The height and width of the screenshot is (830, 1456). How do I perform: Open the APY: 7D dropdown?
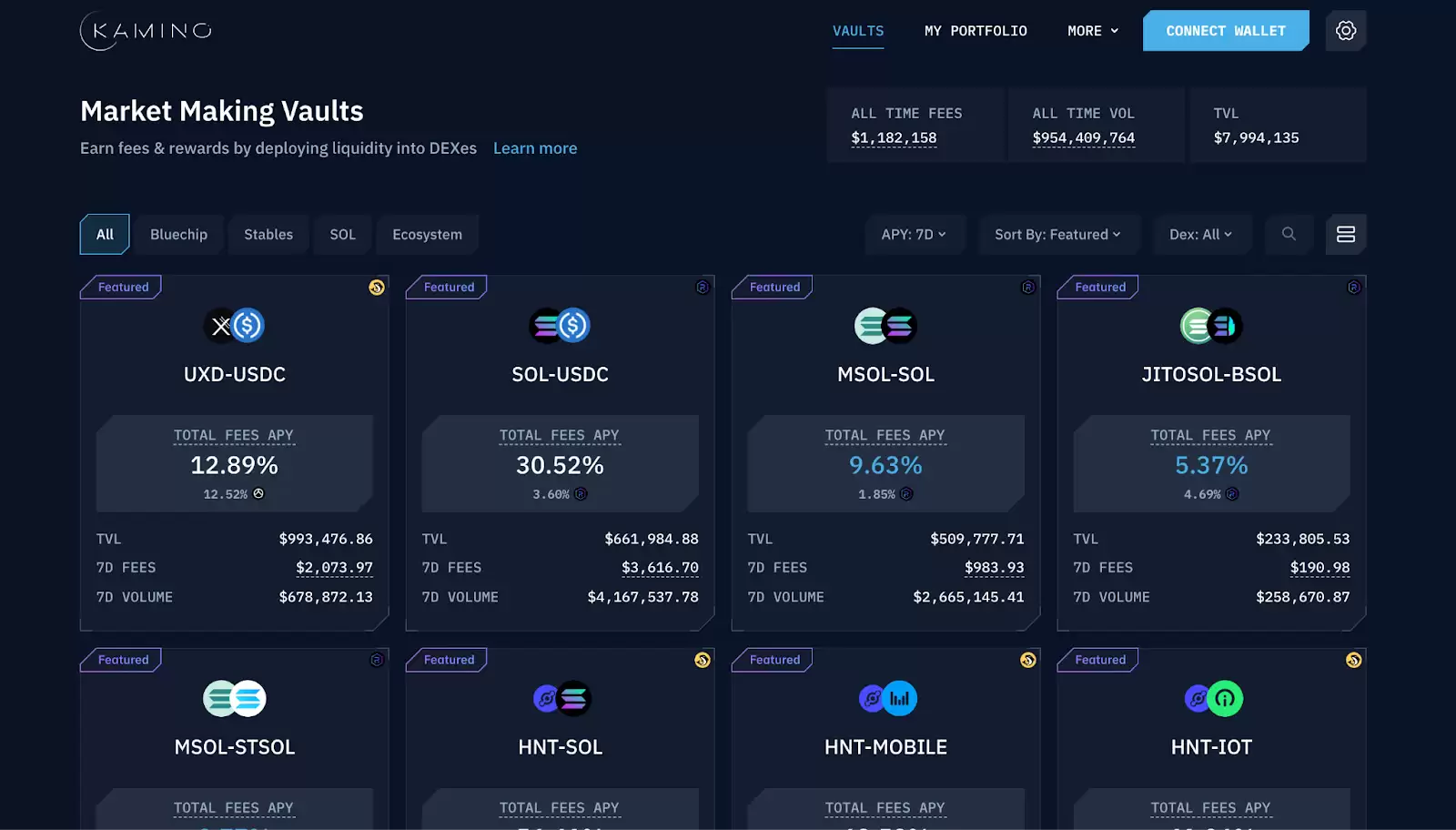click(x=915, y=234)
